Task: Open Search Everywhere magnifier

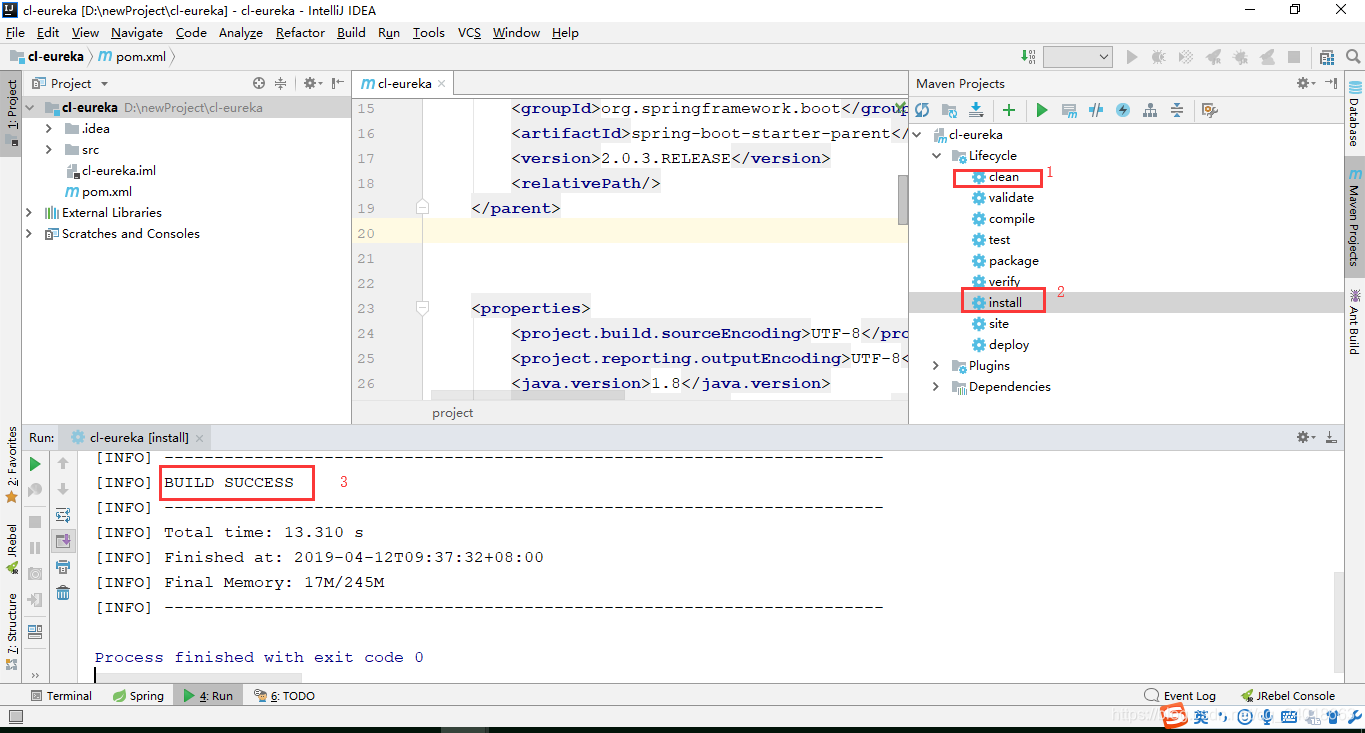Action: click(x=1351, y=57)
